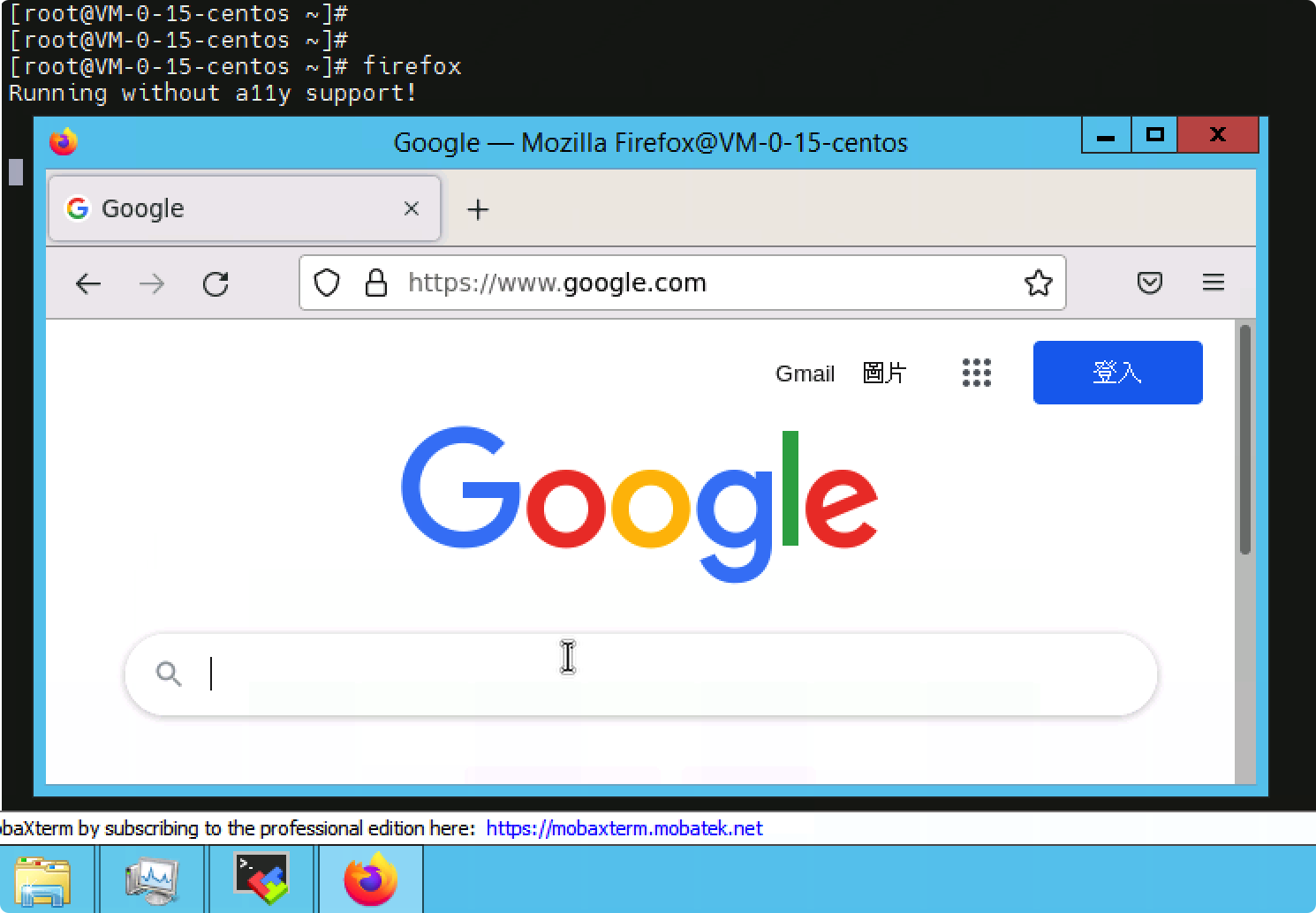Click the blue 登入 sign-in button
Viewport: 1316px width, 913px height.
(x=1117, y=373)
